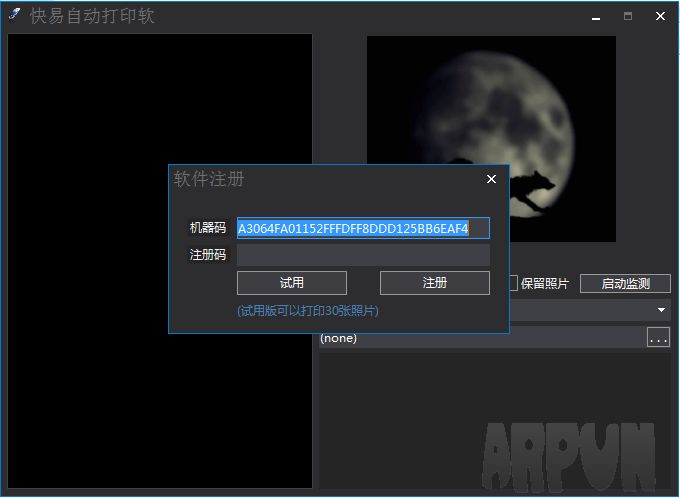Image resolution: width=680 pixels, height=498 pixels.
Task: Click the maximize icon in the title bar
Action: tap(628, 16)
